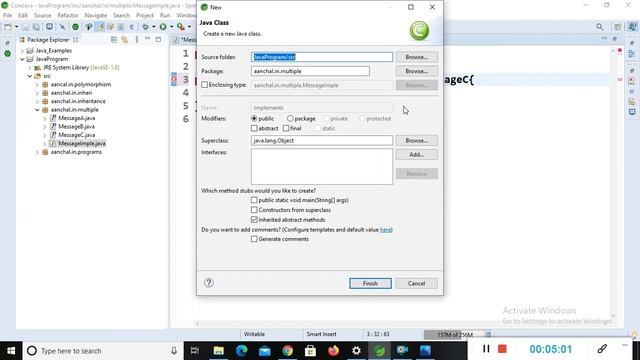This screenshot has width=640, height=360.
Task: Check the abstract modifier checkbox
Action: click(x=254, y=128)
